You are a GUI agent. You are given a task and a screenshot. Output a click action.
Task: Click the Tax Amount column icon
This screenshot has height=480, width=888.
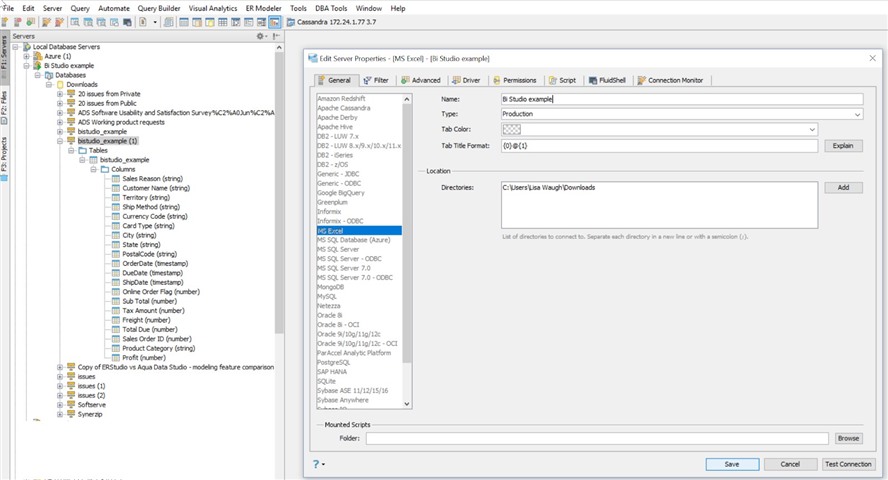pyautogui.click(x=116, y=311)
